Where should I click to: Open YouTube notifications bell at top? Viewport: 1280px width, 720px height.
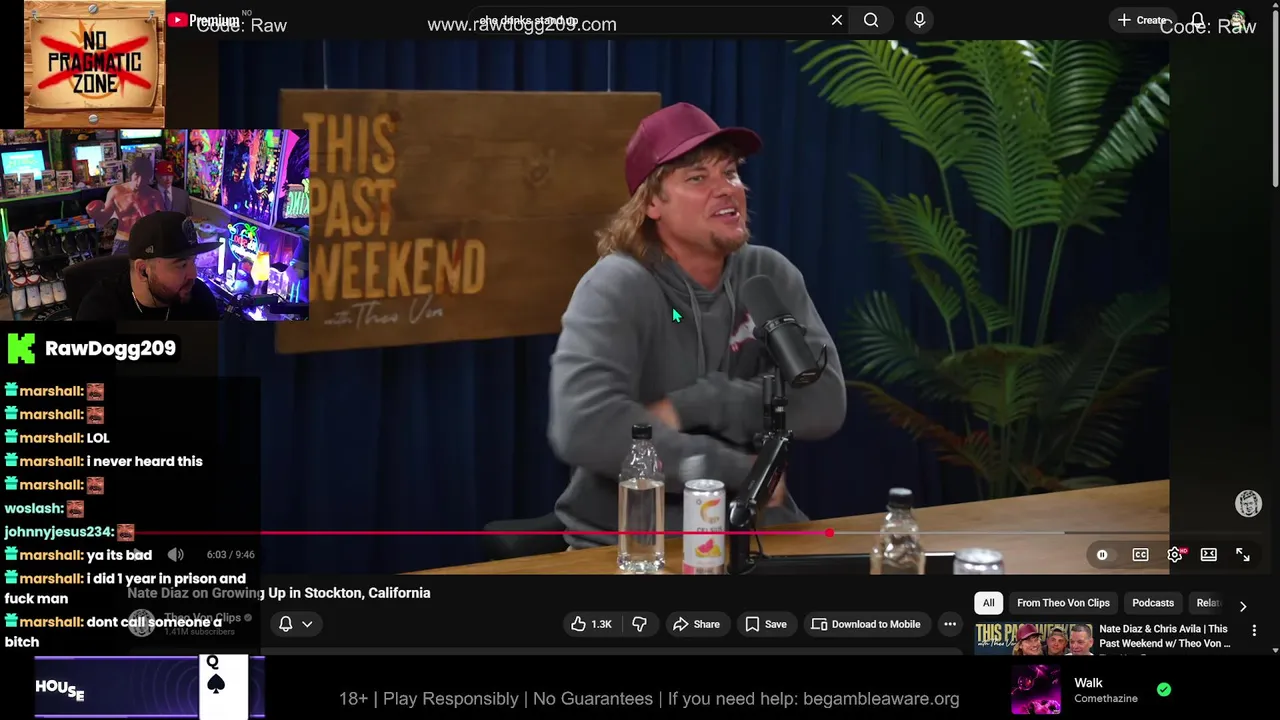(1197, 20)
